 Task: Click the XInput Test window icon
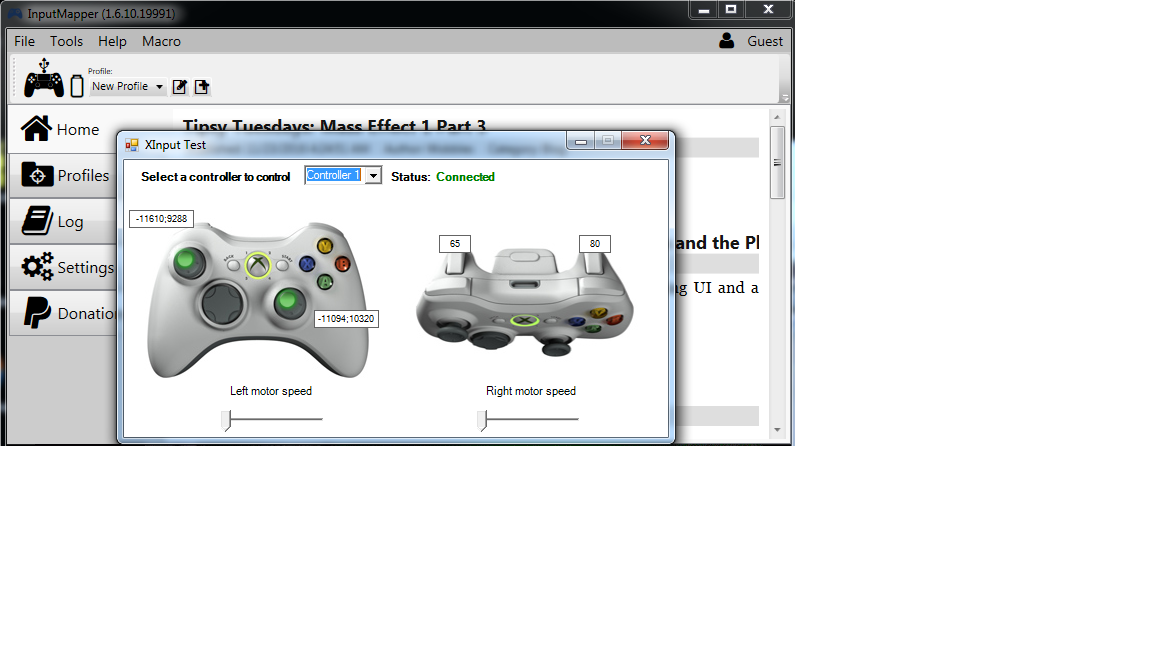tap(132, 145)
